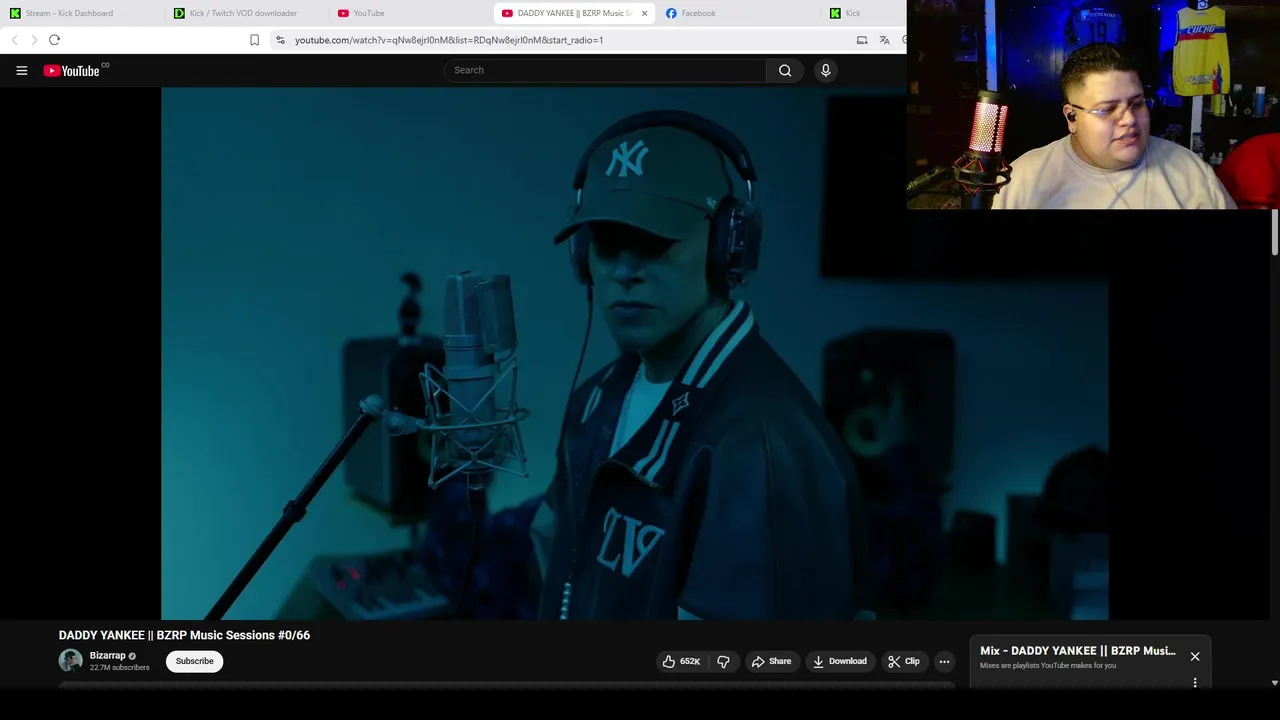Go back with browser back arrow

[x=14, y=40]
